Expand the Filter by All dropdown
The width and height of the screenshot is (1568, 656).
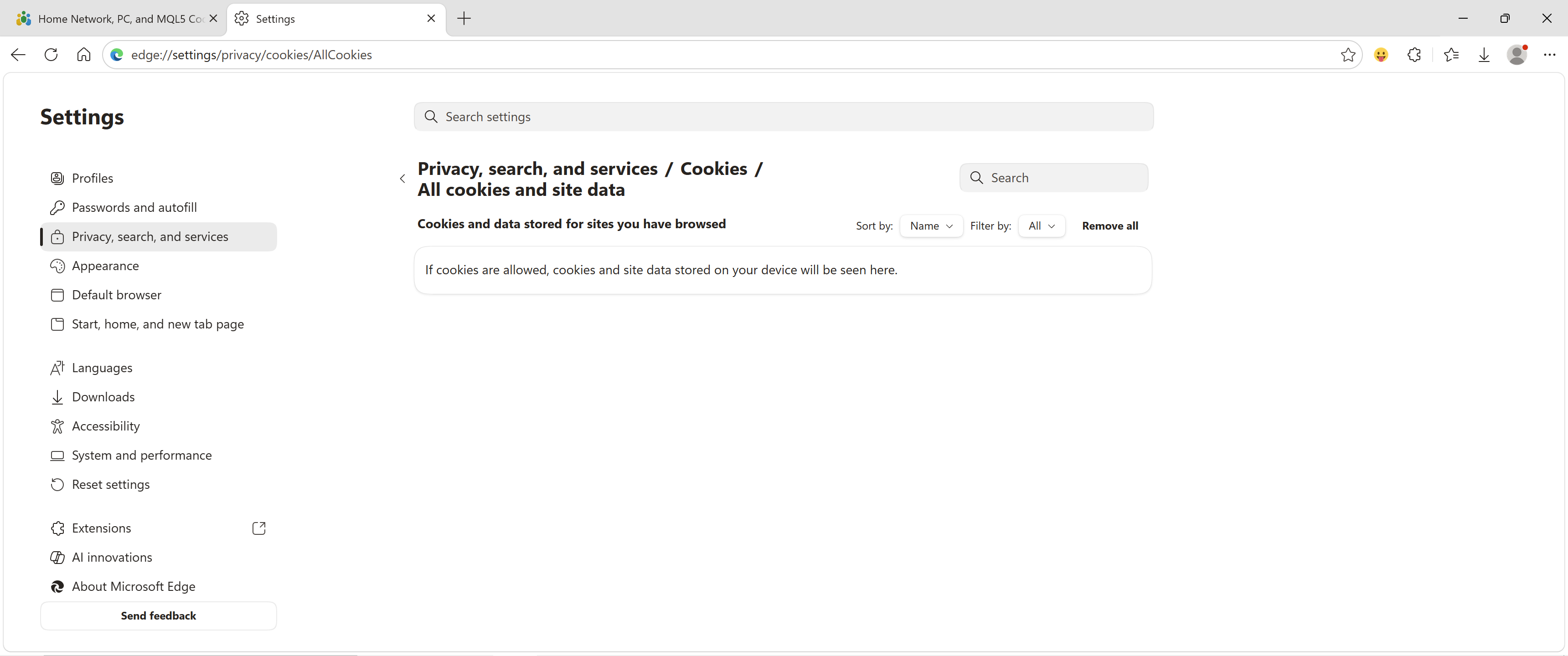[x=1042, y=226]
